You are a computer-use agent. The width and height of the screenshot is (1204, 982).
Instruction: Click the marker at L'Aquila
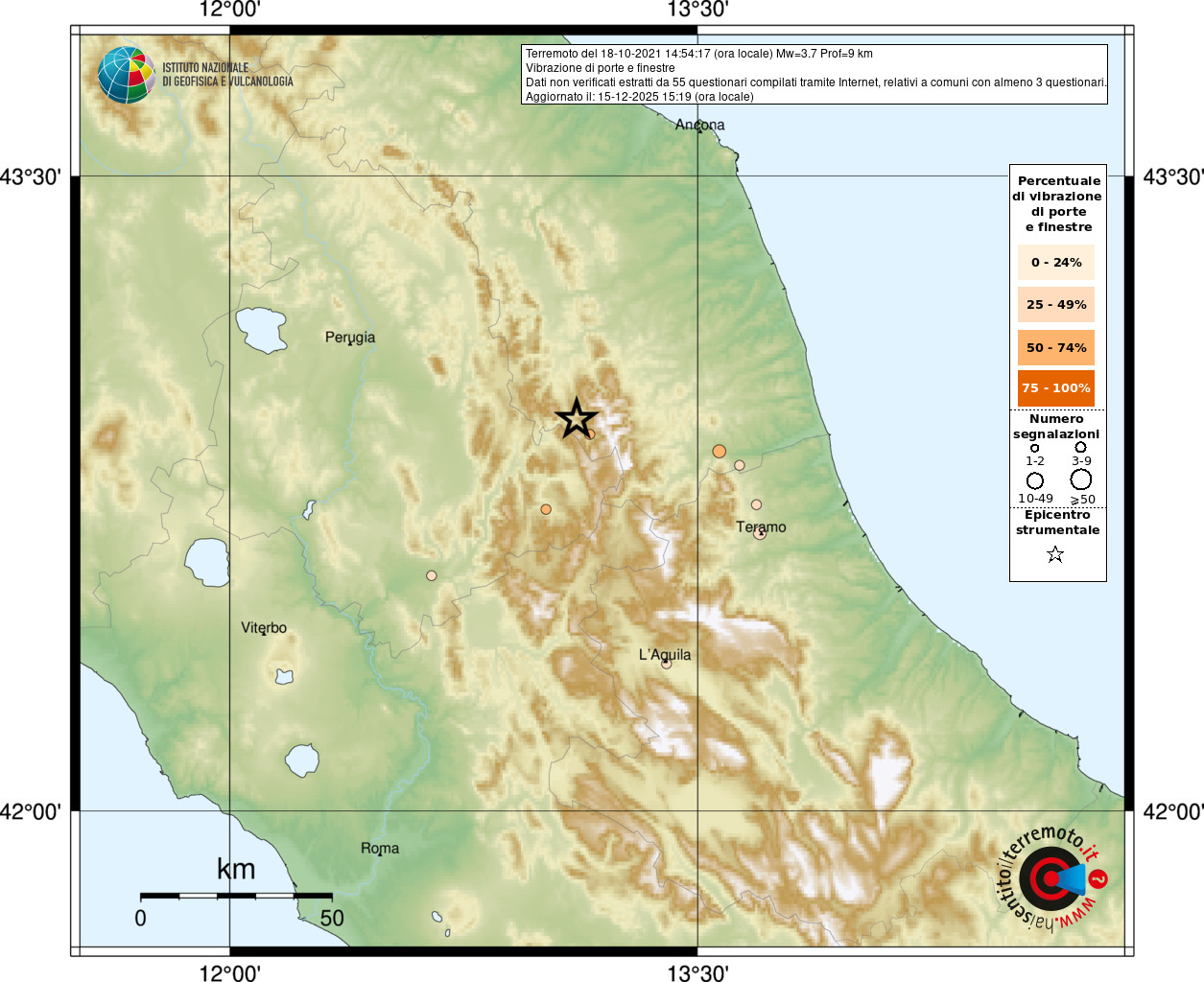click(667, 664)
